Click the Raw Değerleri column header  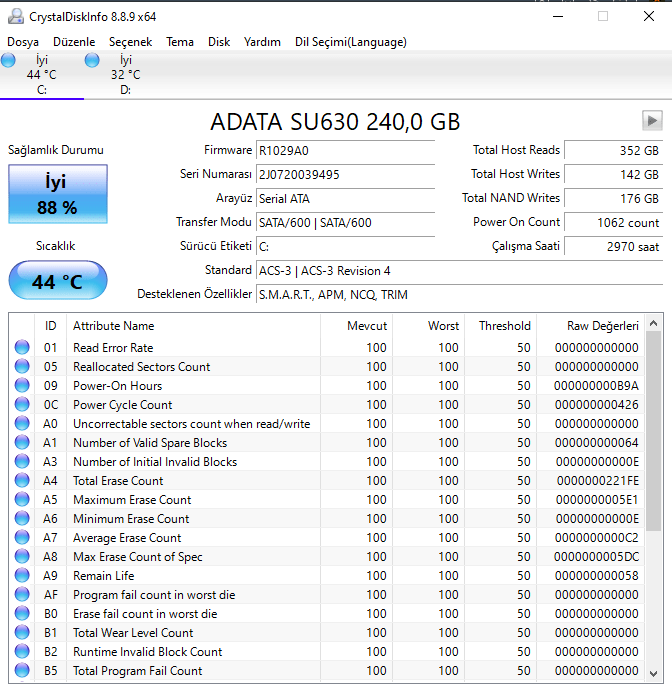click(590, 326)
